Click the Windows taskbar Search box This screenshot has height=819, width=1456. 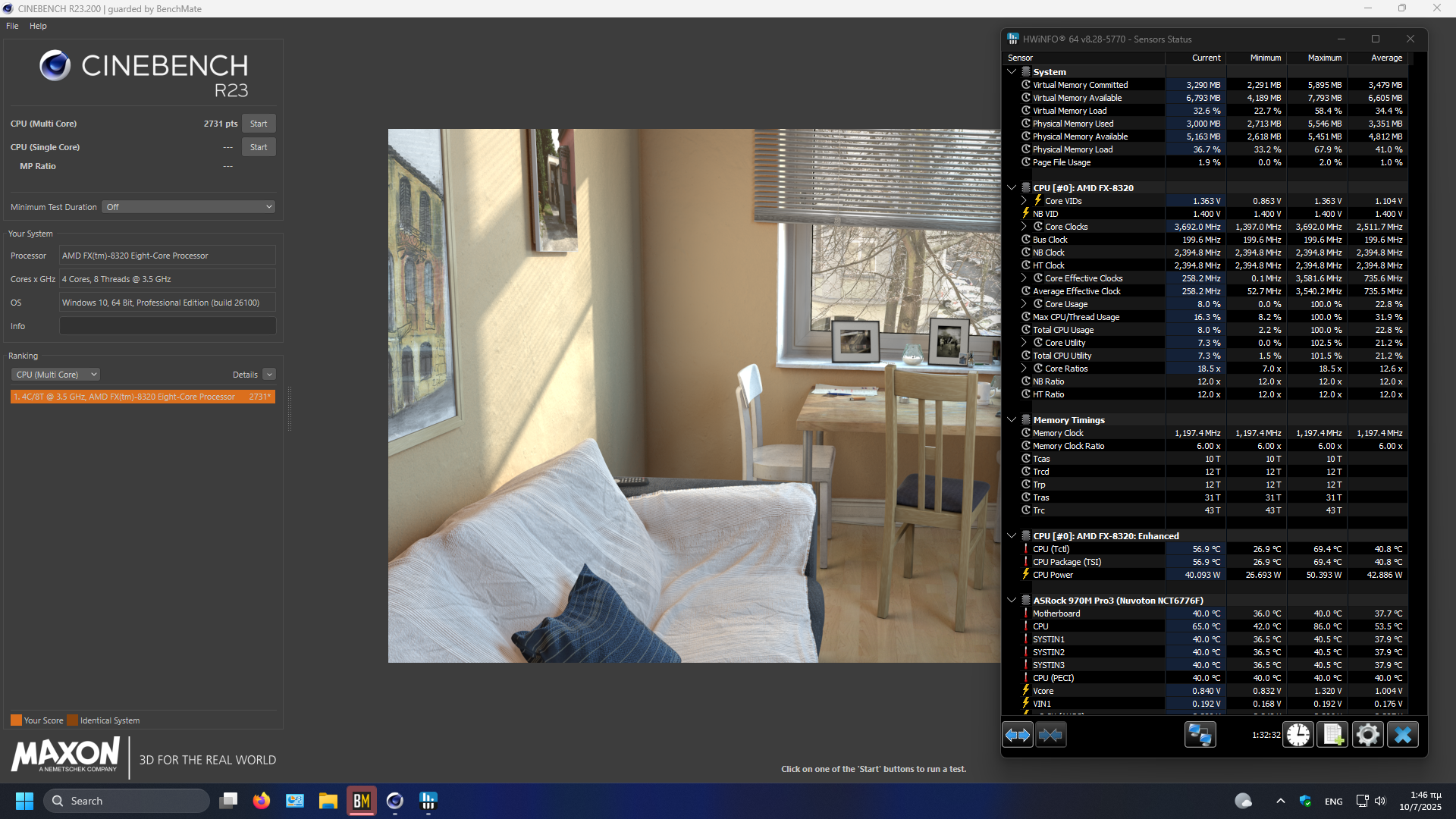[127, 801]
